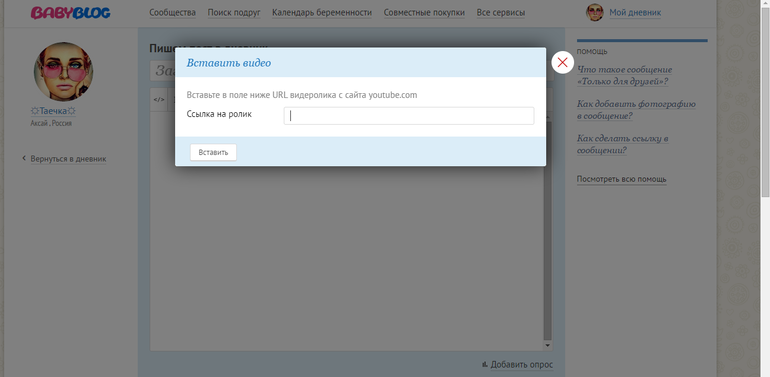Click the Вставить видео dialog title
770x377 pixels.
[x=228, y=63]
